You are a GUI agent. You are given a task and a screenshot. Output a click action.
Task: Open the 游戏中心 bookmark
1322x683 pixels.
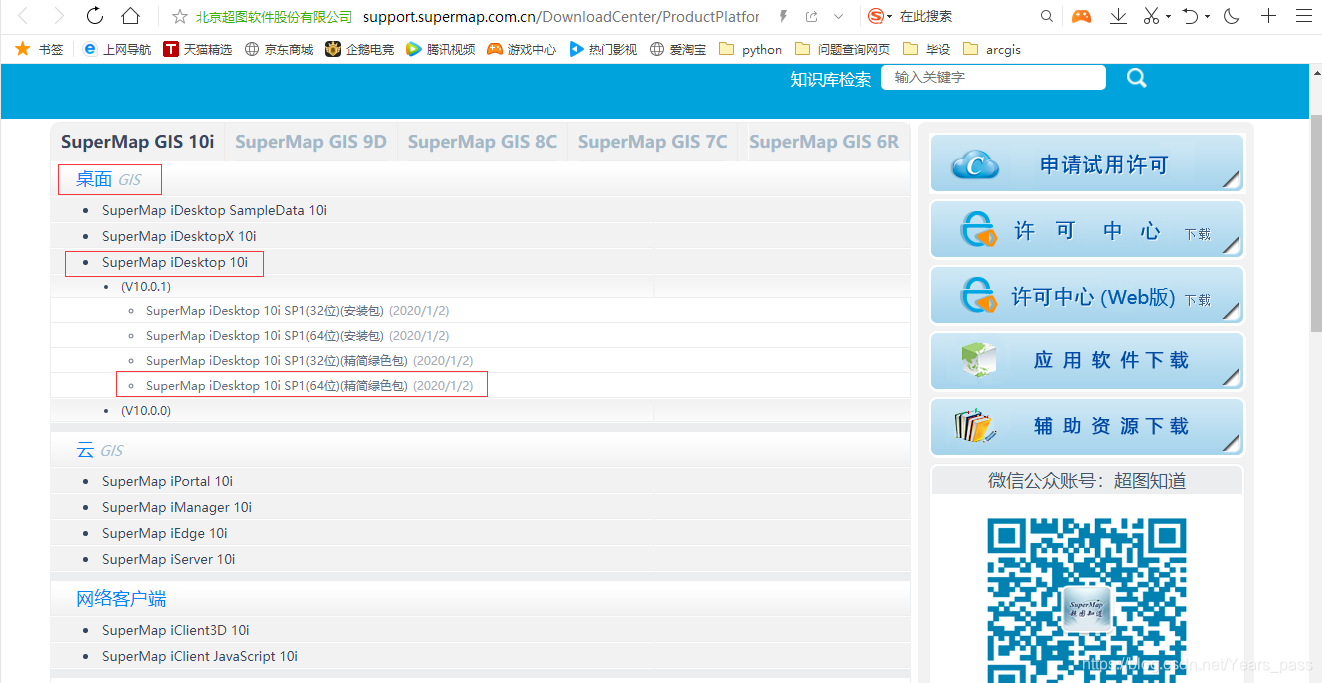tap(522, 49)
